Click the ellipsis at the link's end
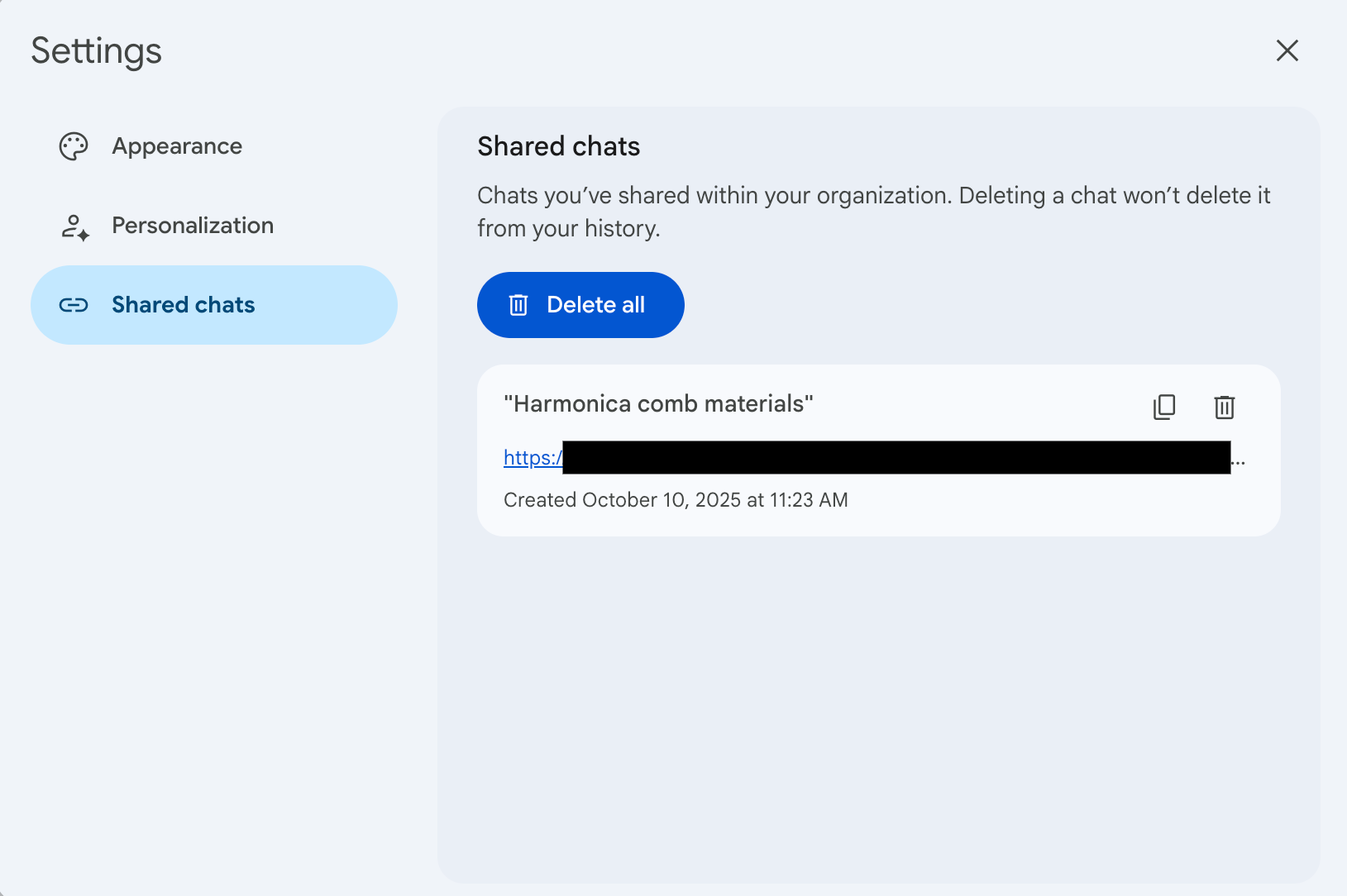Screen dimensions: 1347x896 (1238, 460)
